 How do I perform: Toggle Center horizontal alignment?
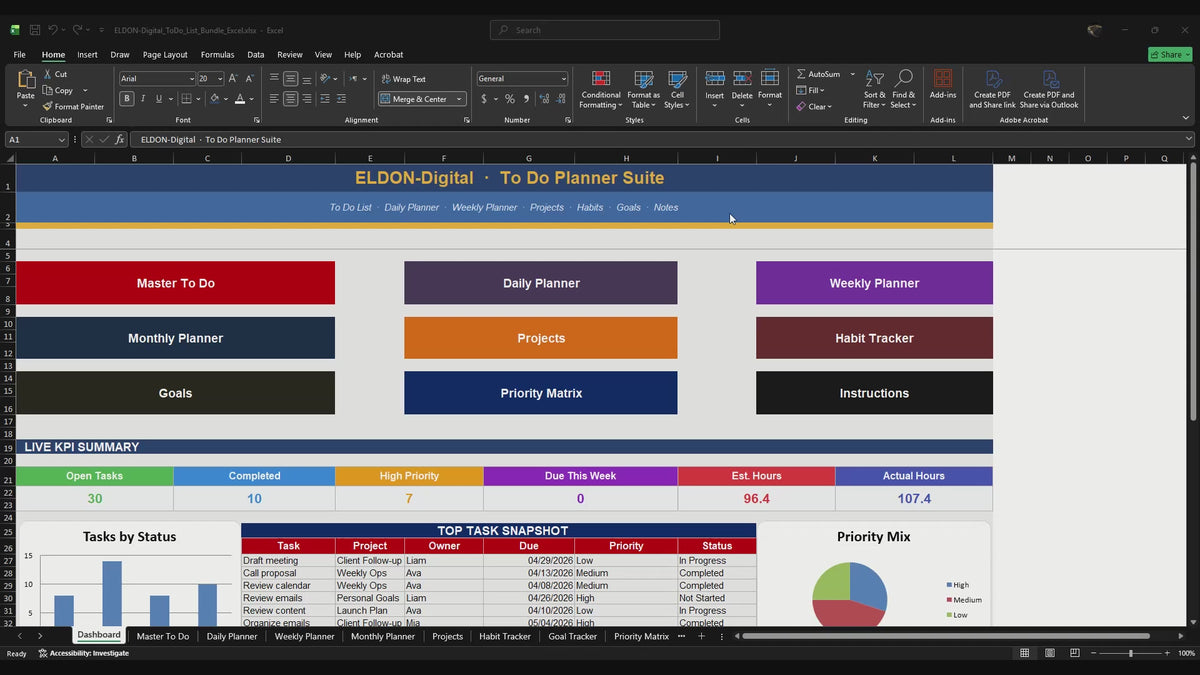pos(290,99)
